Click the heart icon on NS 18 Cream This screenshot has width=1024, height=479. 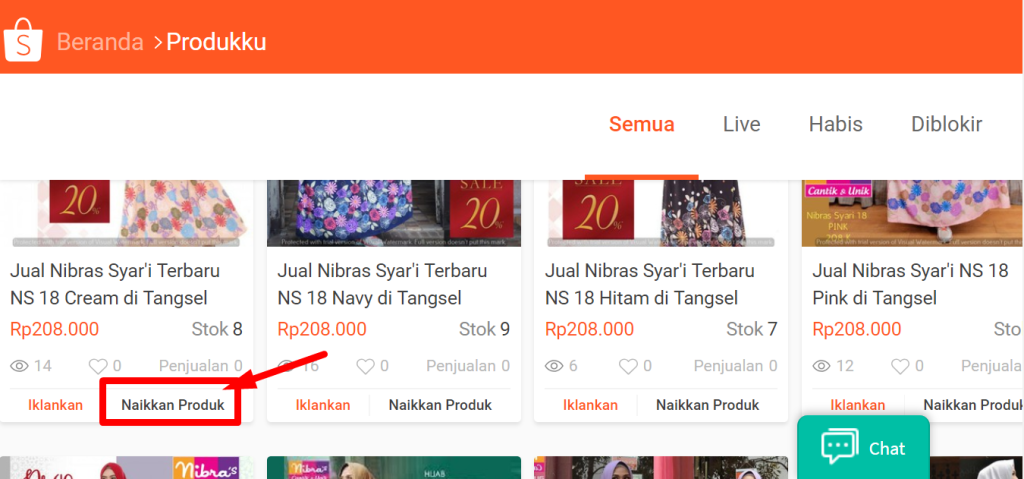(x=99, y=366)
